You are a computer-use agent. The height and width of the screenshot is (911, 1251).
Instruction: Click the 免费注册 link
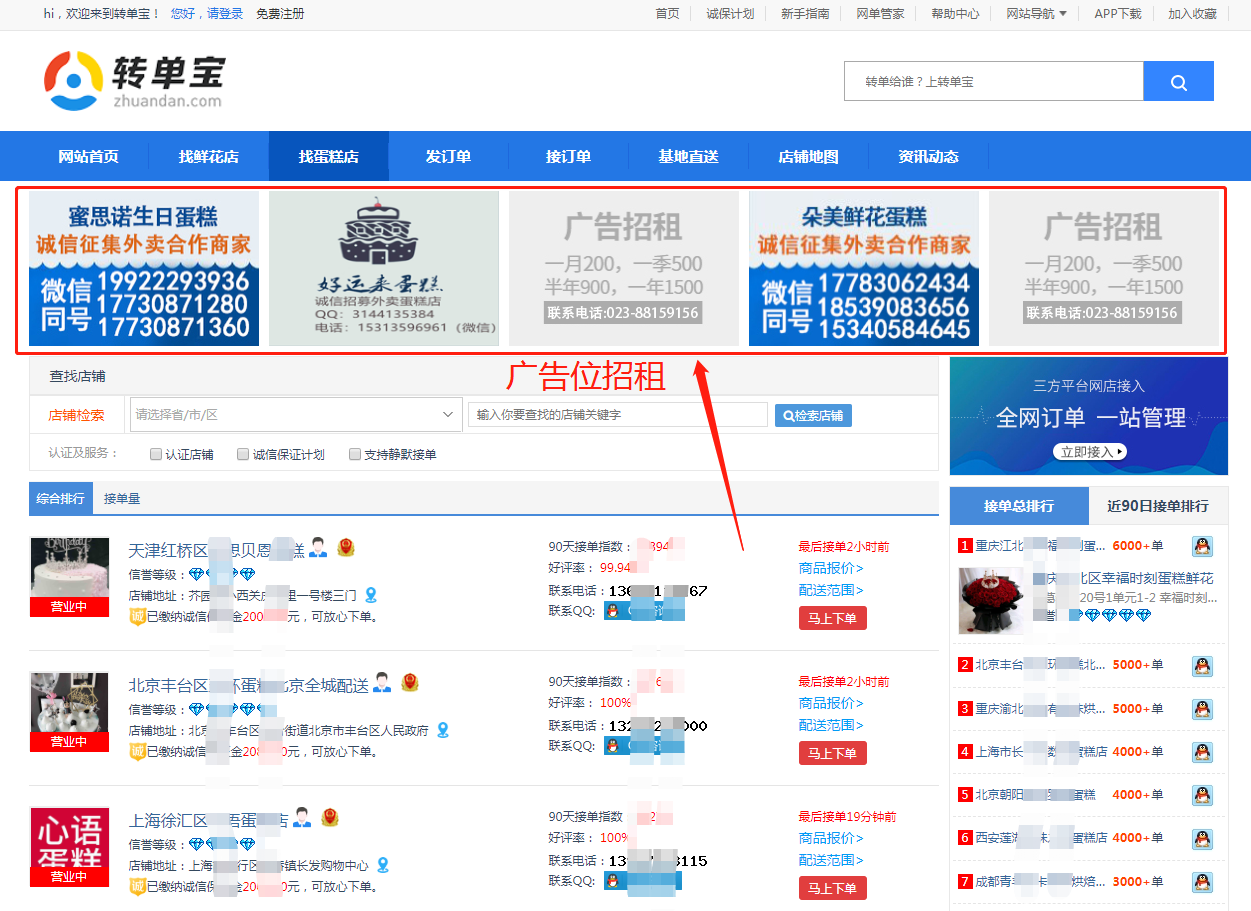280,14
